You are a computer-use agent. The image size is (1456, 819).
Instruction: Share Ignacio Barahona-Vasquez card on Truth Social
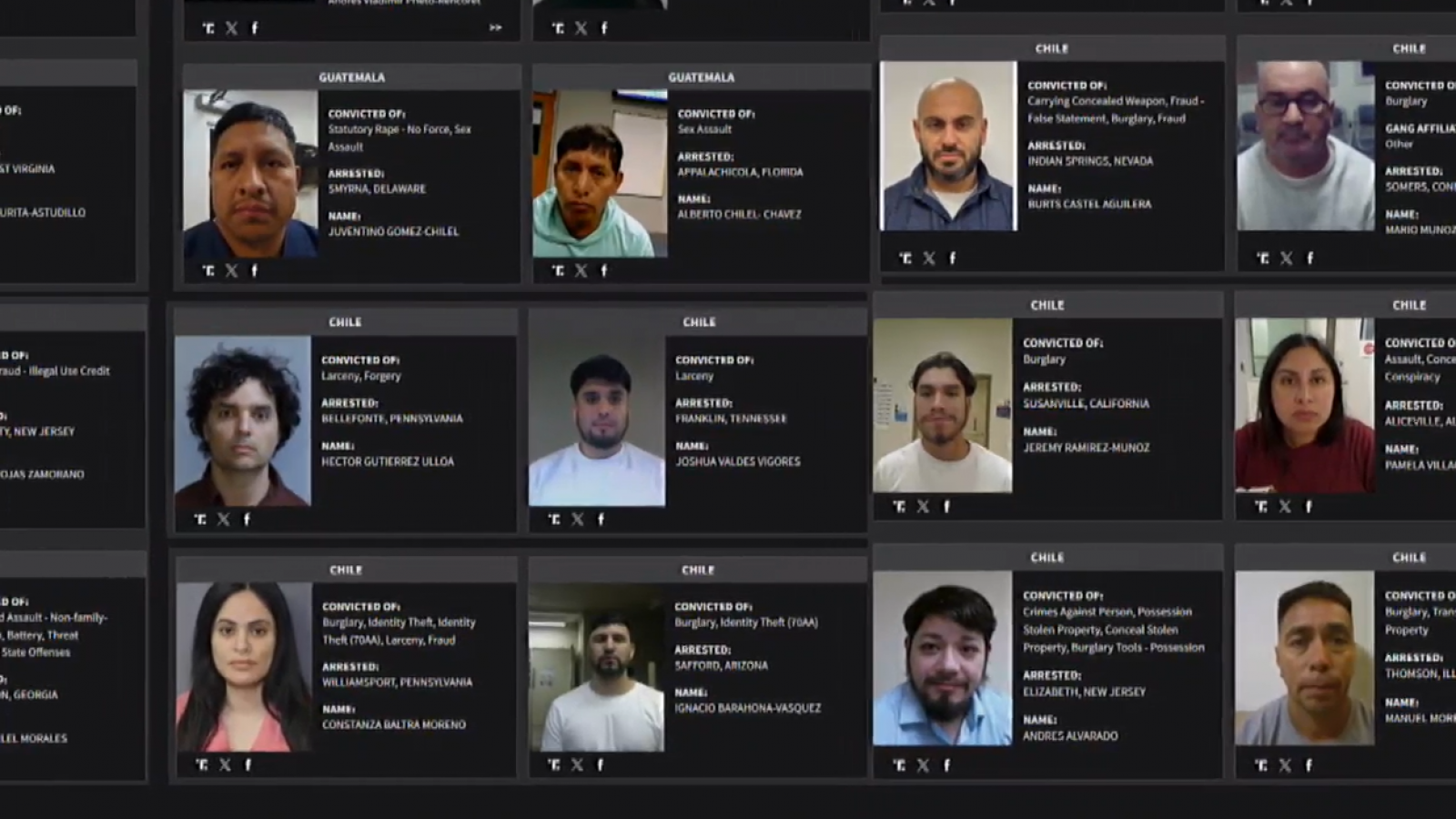click(554, 764)
